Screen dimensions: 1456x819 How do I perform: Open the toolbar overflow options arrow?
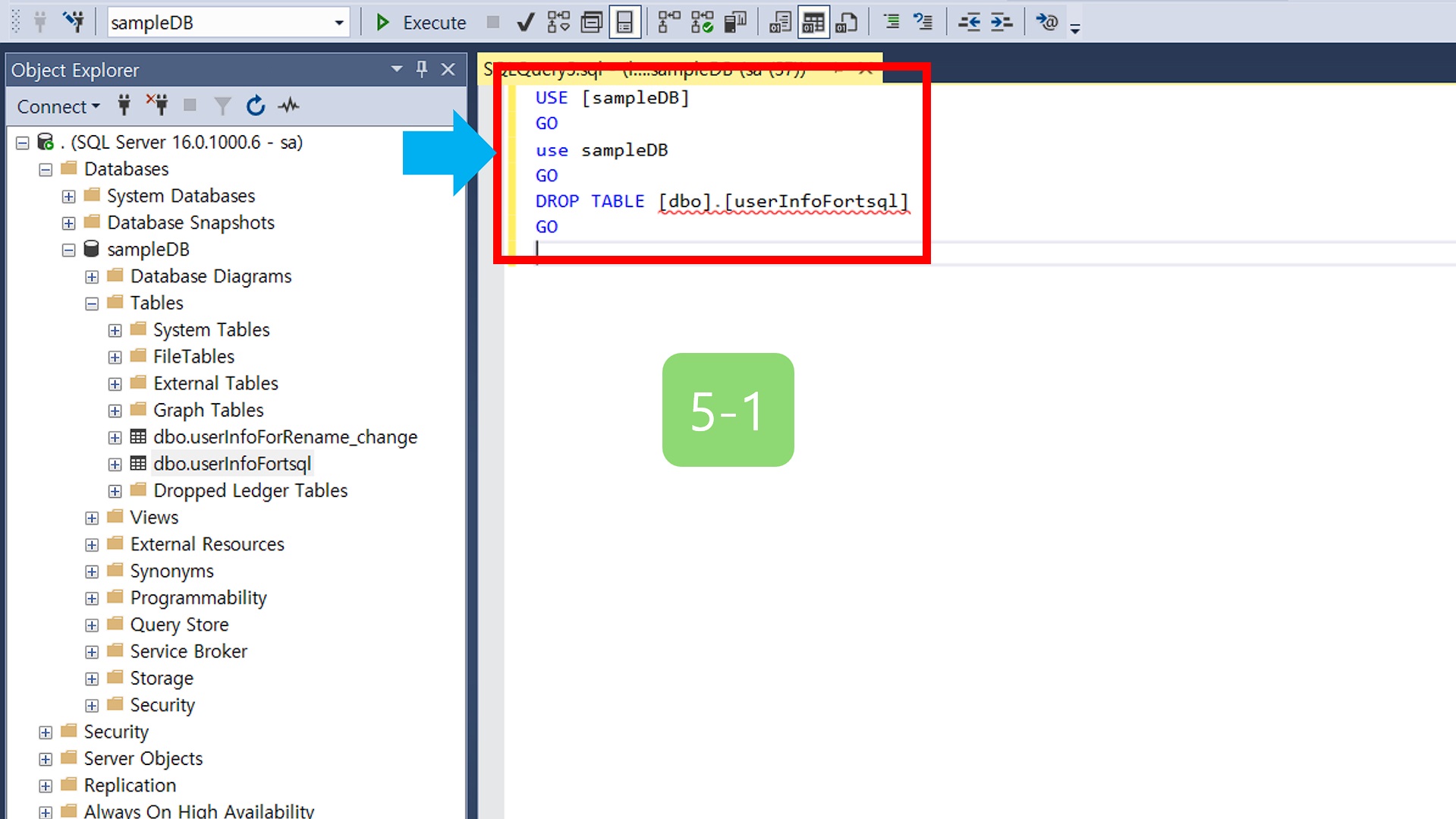click(x=1075, y=28)
